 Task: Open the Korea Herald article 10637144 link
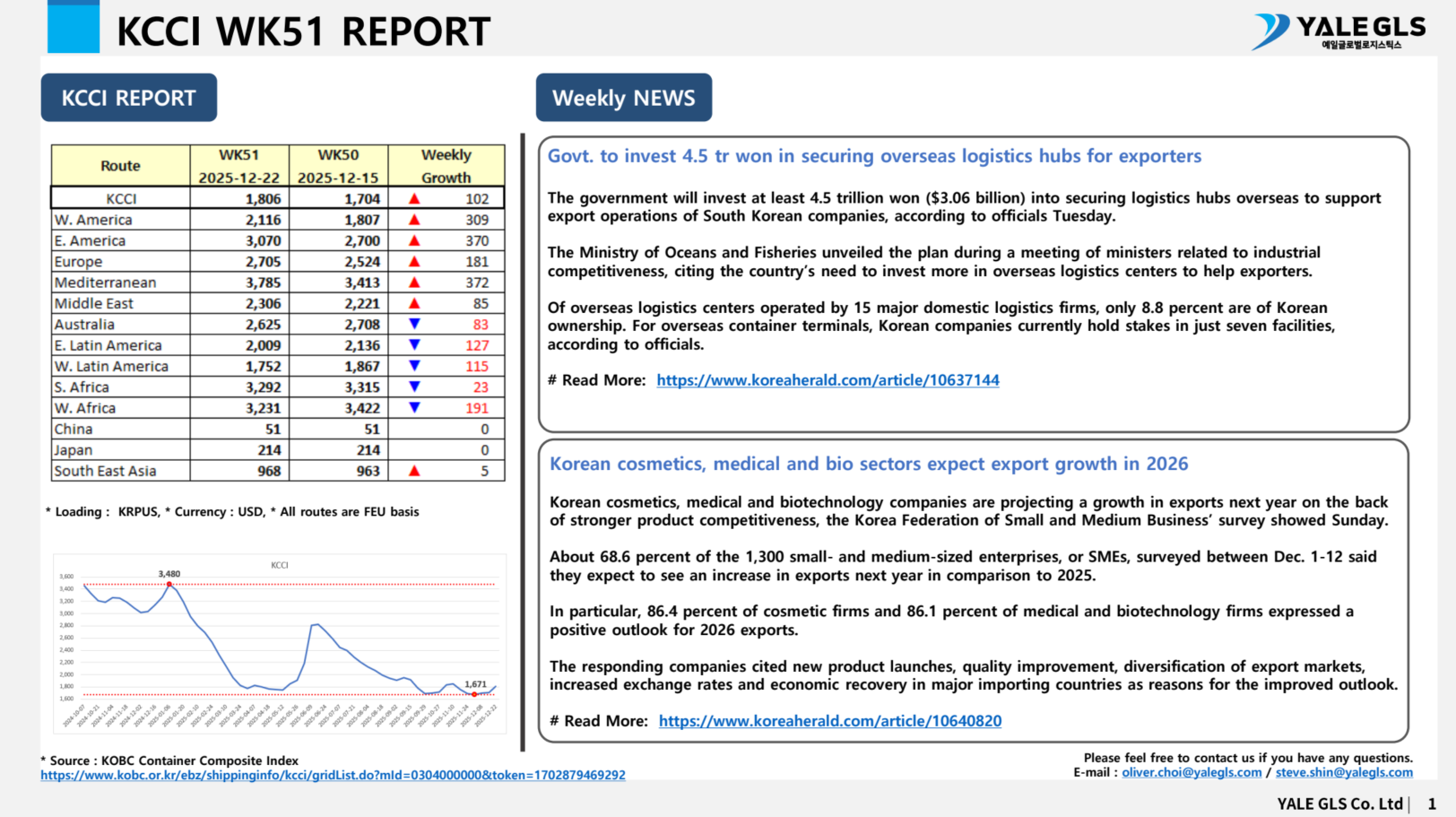(x=828, y=380)
